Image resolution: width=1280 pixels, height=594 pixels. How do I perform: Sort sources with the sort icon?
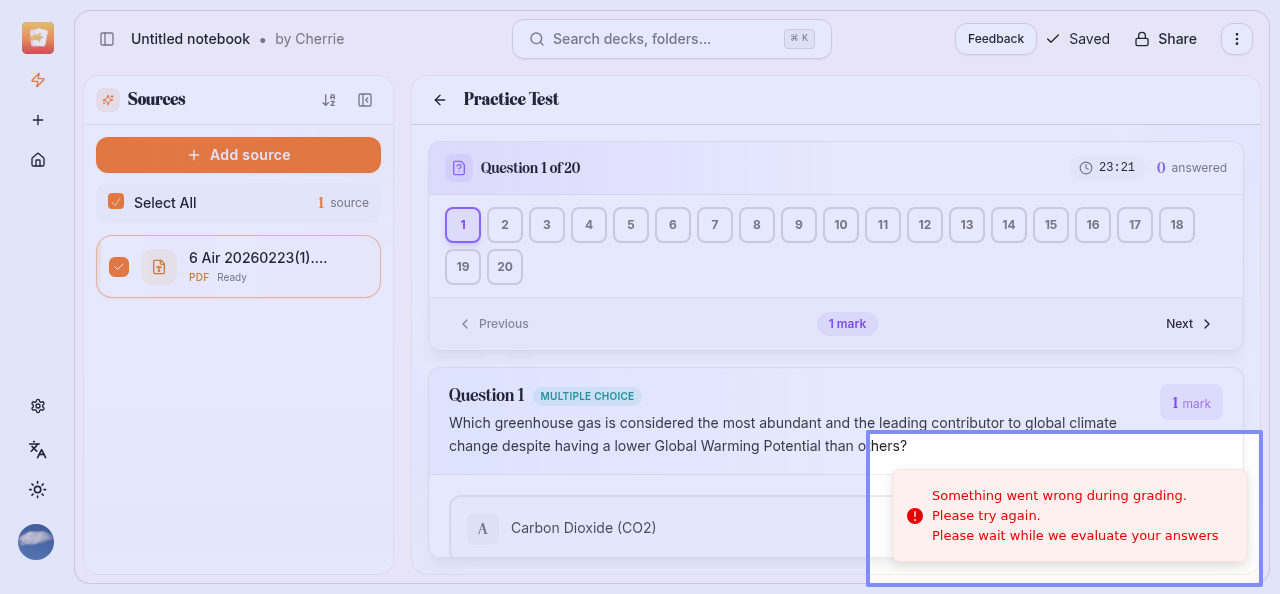pyautogui.click(x=329, y=100)
